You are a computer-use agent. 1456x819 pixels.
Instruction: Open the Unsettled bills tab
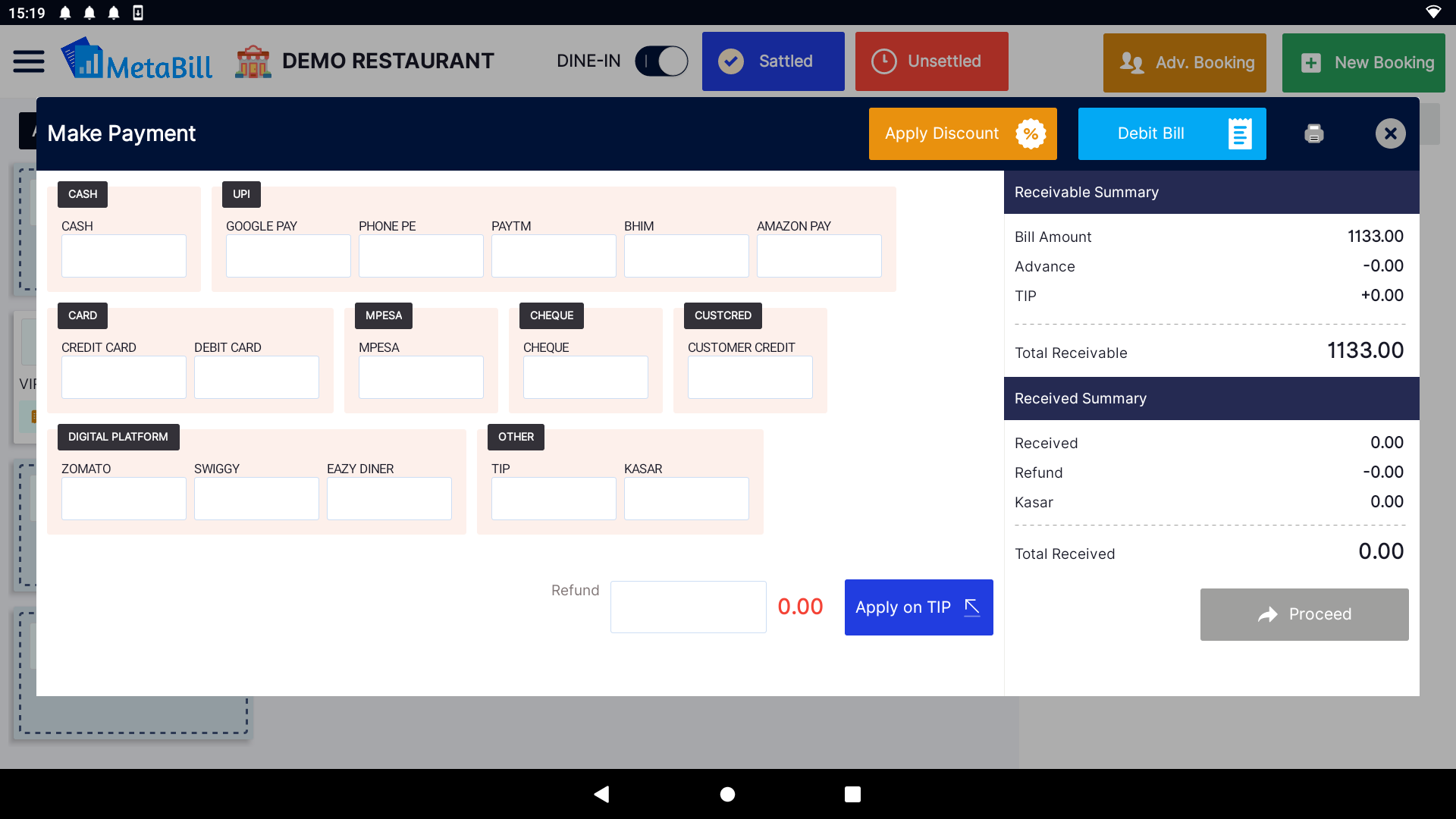931,61
